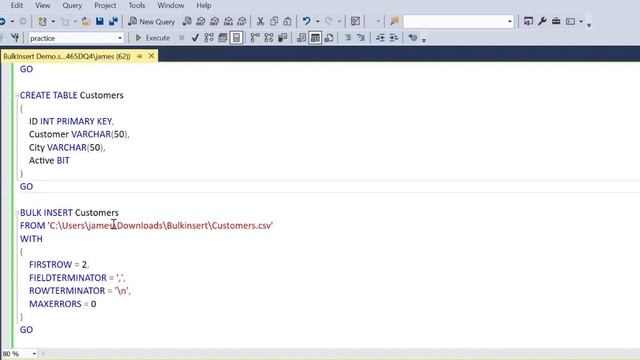Click the Change Connection plug icon
Viewport: 640px width, 360px height.
[15, 38]
